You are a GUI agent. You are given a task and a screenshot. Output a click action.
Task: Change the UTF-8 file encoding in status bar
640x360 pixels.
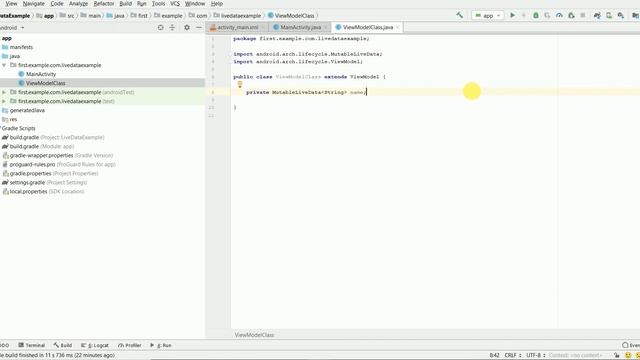(x=536, y=356)
